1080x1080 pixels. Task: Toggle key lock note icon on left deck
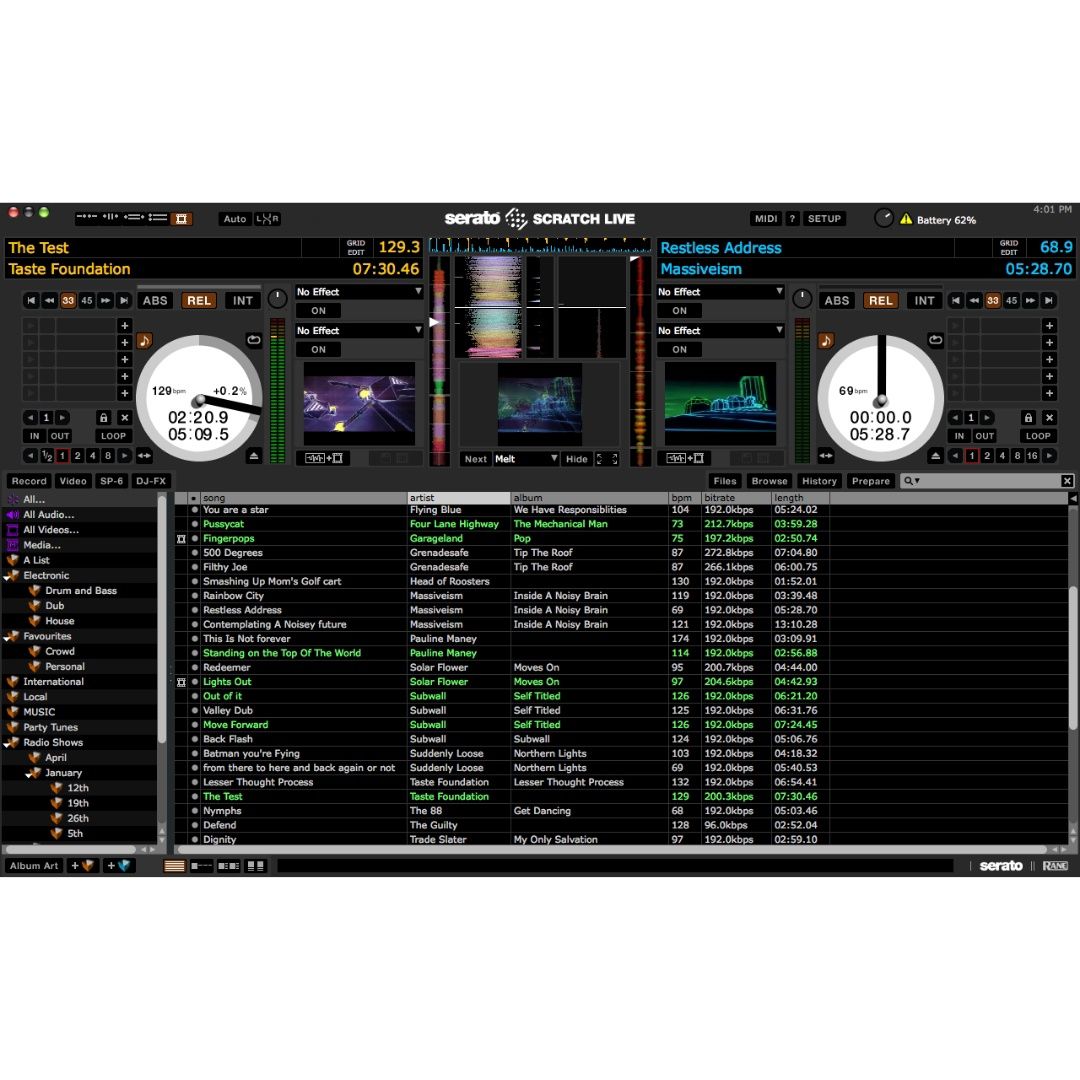(145, 340)
